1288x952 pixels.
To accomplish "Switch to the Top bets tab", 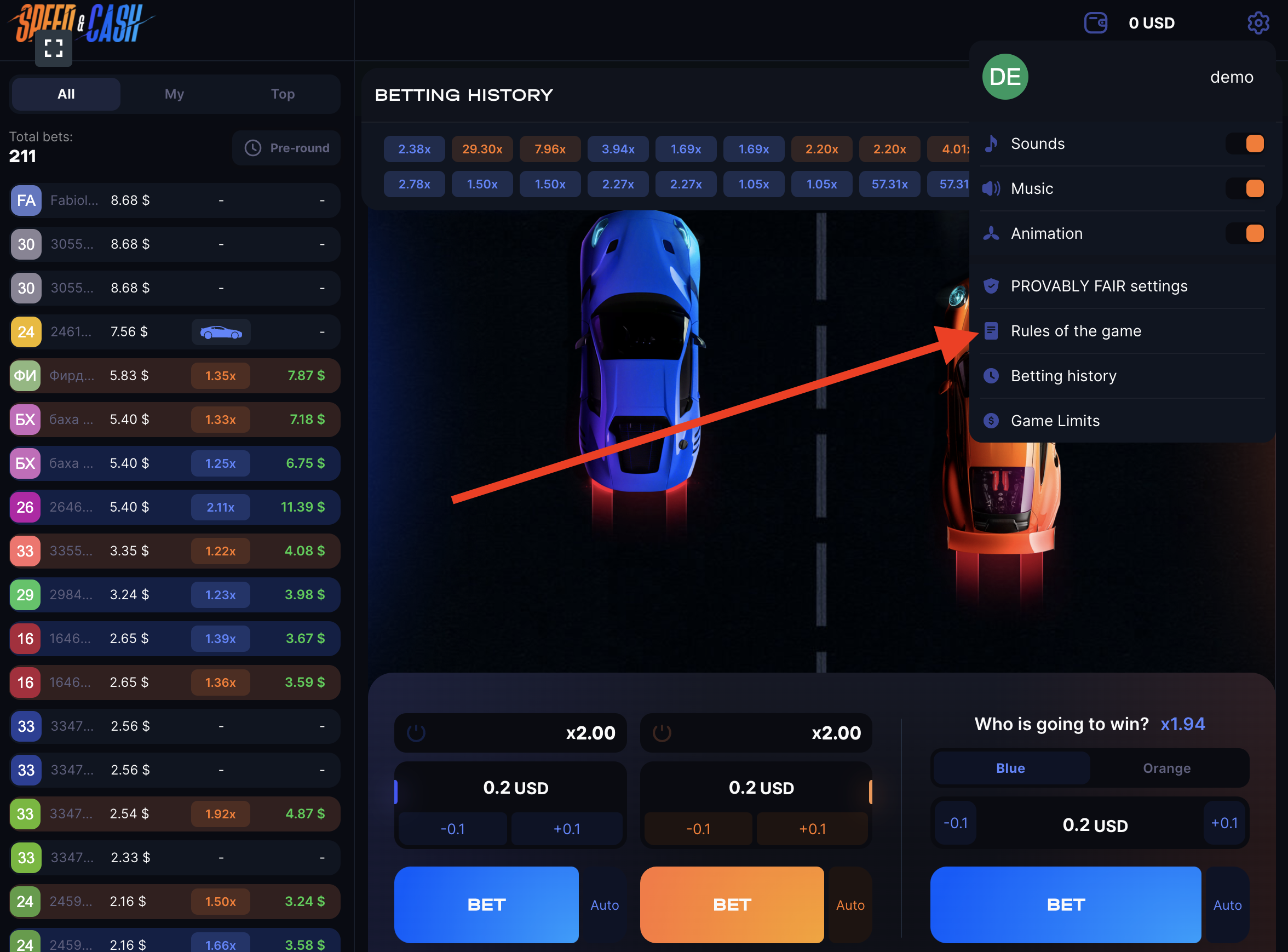I will [283, 94].
